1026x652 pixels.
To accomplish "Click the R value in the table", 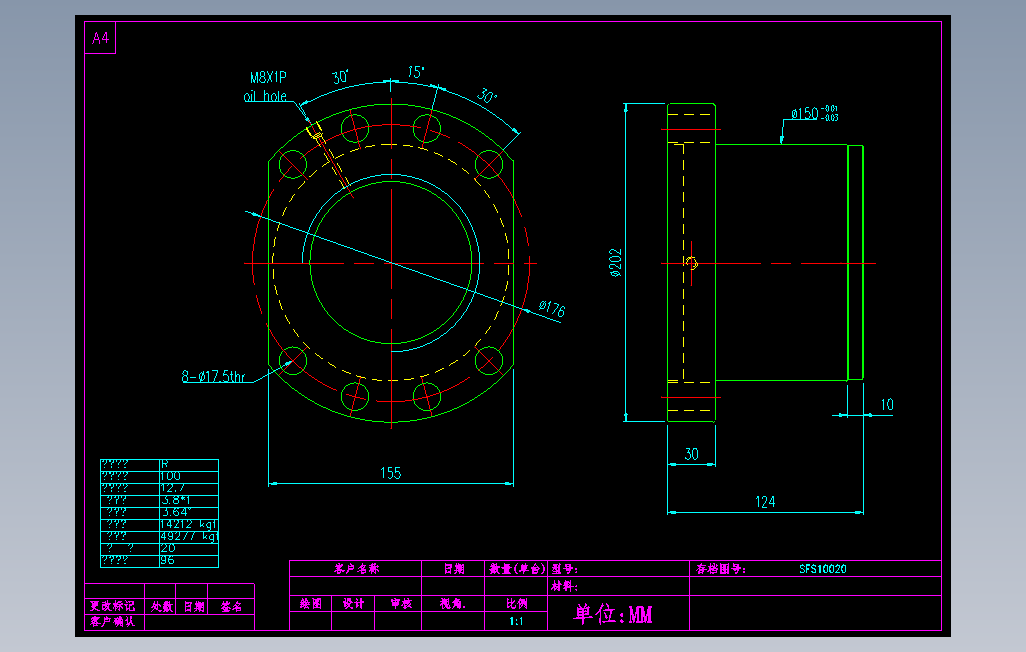I will pyautogui.click(x=188, y=464).
